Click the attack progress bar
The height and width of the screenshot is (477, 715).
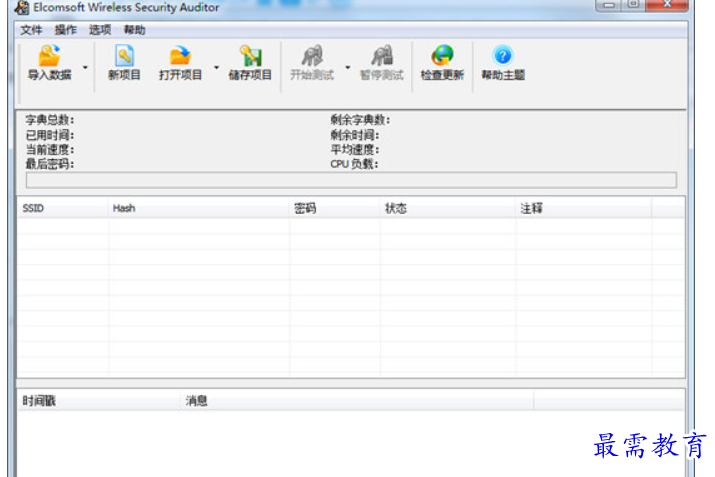[351, 180]
